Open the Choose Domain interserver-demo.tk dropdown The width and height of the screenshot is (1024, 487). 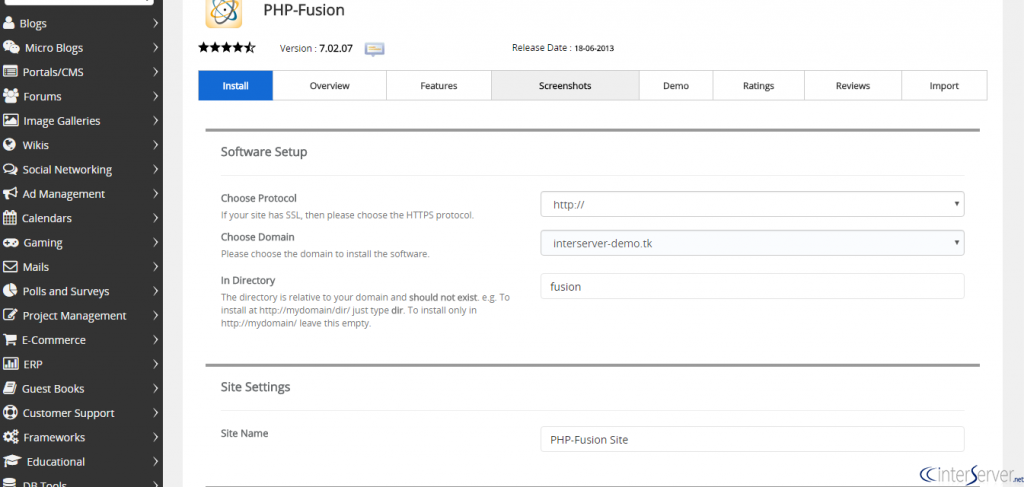pos(752,243)
